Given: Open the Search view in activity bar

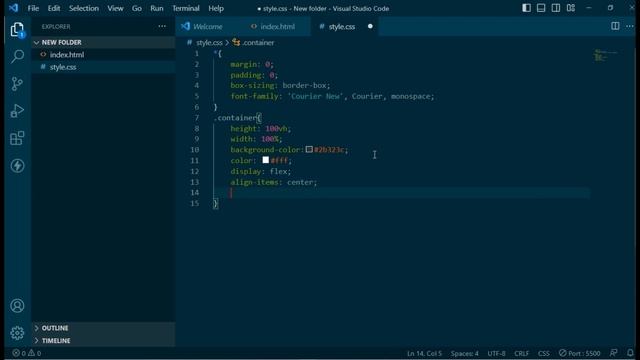Looking at the screenshot, I should click(17, 56).
